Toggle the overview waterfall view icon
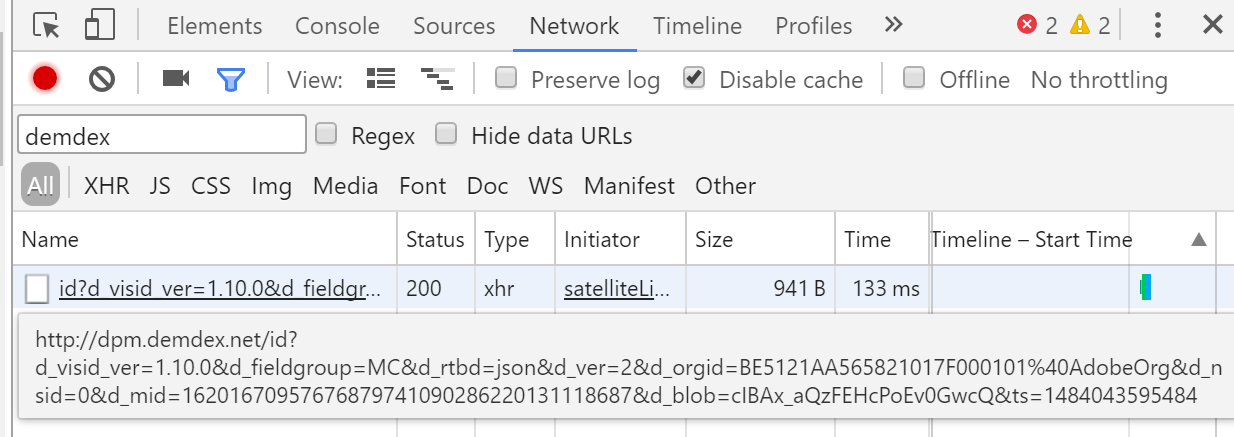The image size is (1234, 437). pyautogui.click(x=436, y=79)
